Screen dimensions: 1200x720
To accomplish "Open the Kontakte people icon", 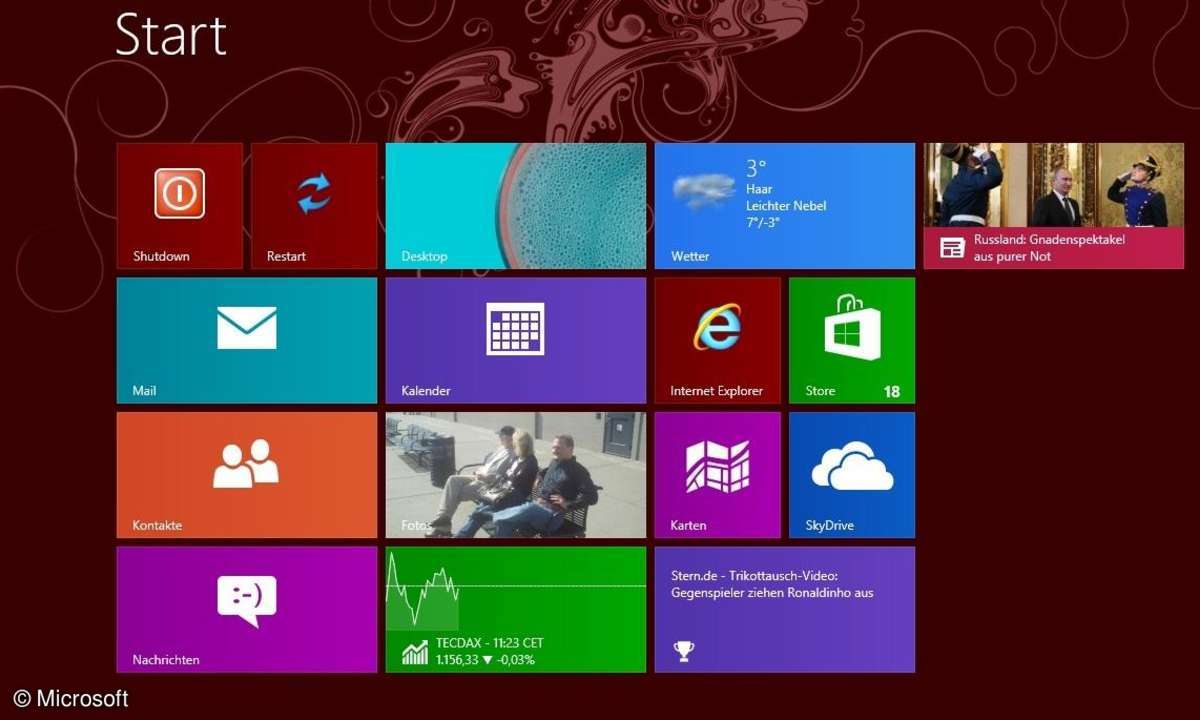I will [x=246, y=463].
